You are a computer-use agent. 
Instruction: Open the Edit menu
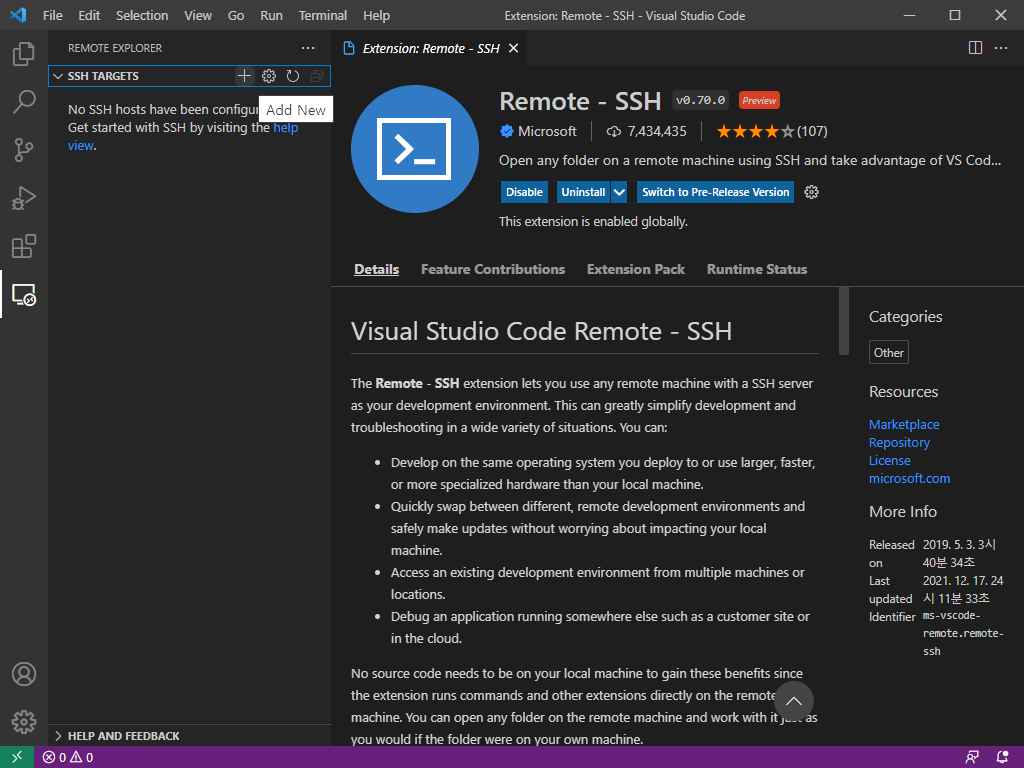(x=89, y=15)
